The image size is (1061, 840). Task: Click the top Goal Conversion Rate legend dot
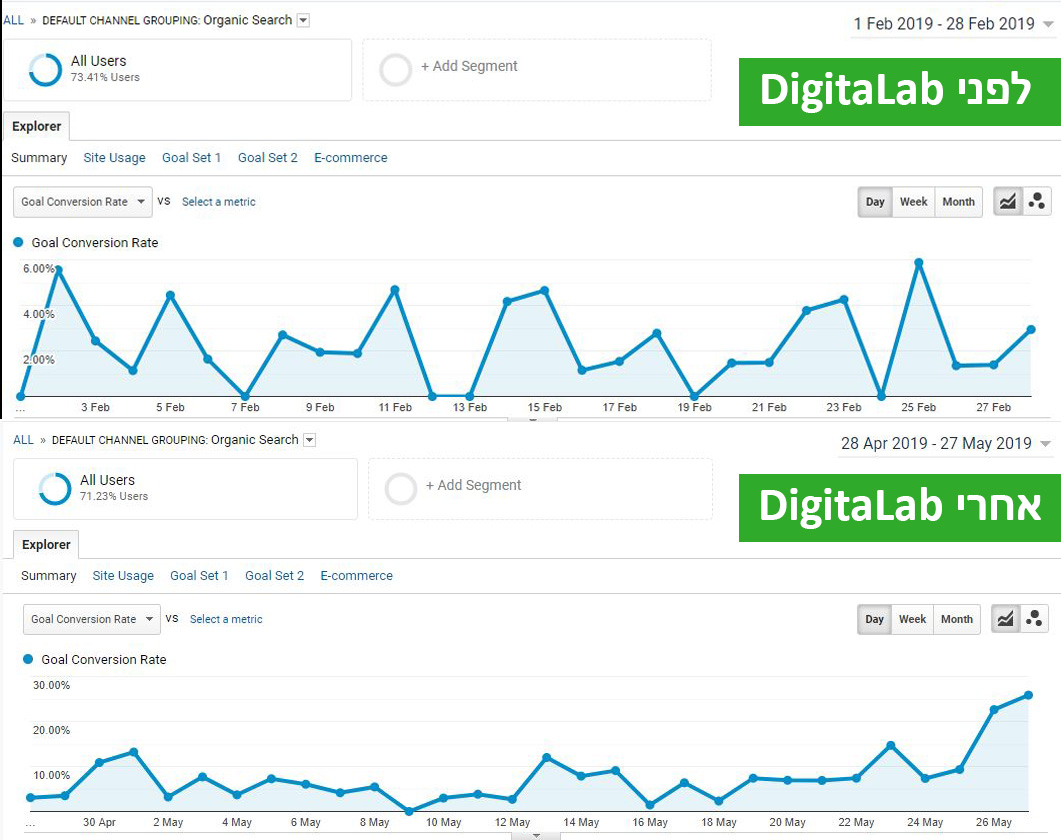18,242
